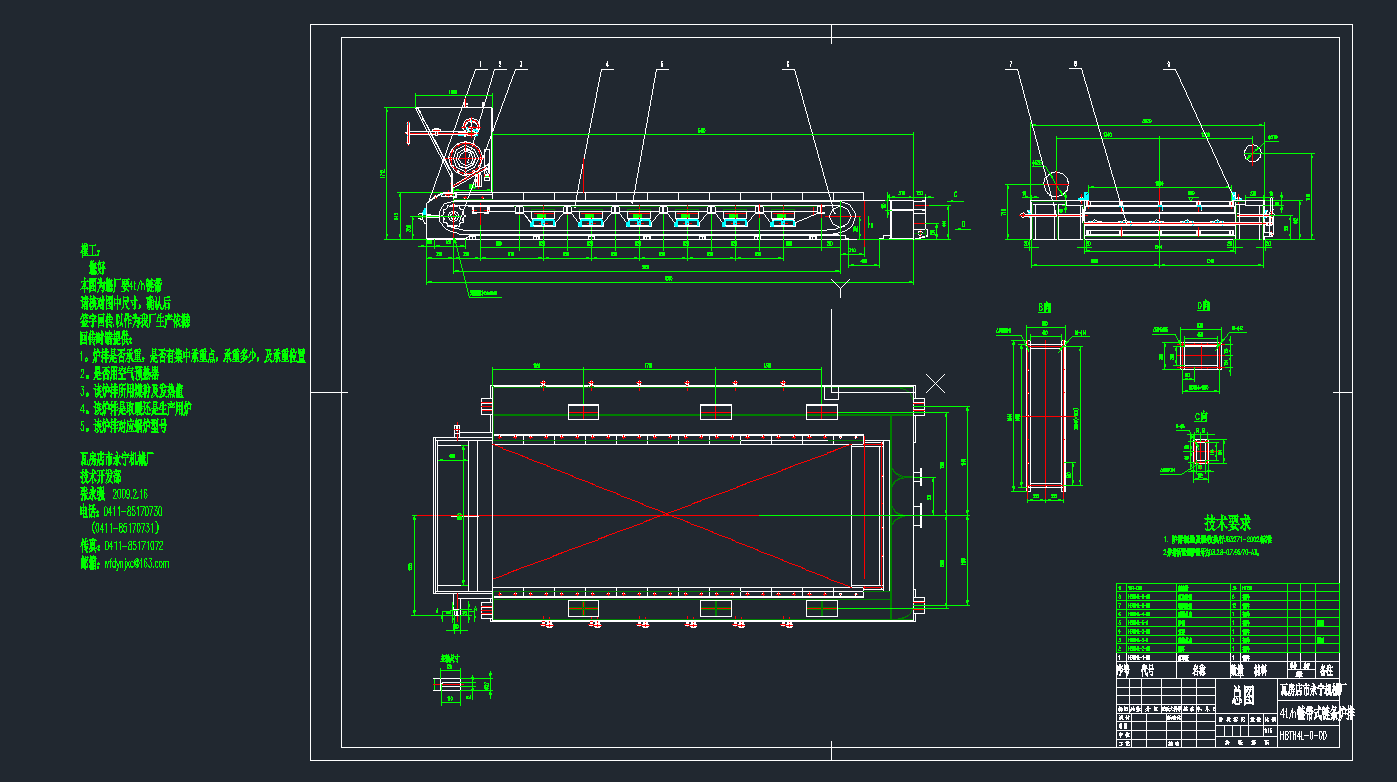Click the 技术开发部 department text

(101, 478)
